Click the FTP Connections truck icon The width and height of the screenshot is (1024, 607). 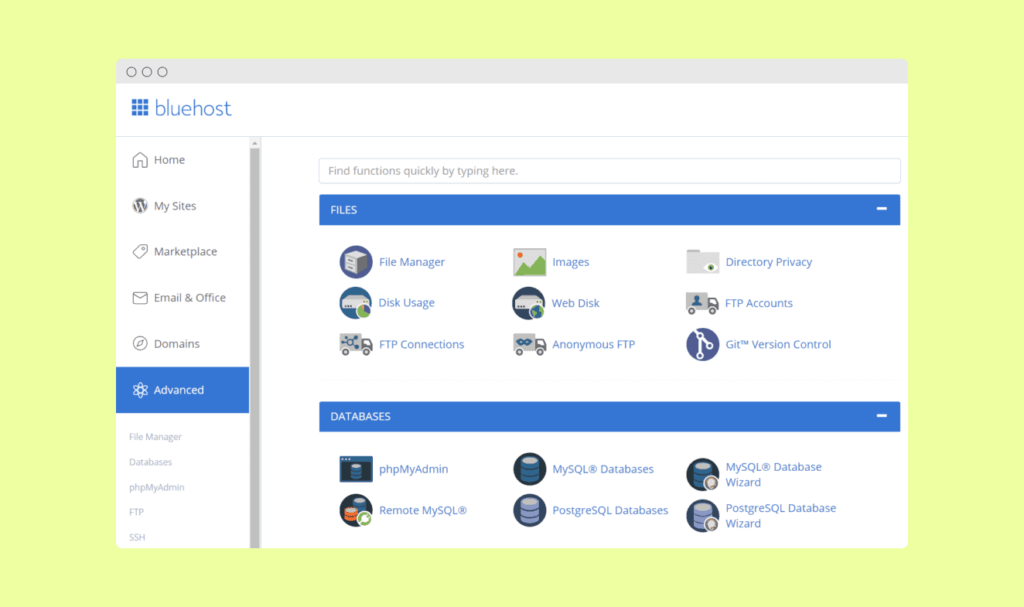click(356, 344)
